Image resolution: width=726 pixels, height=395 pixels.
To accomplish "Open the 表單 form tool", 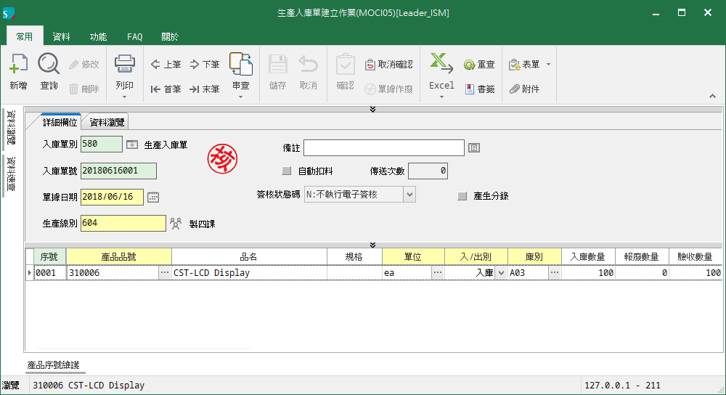I will tap(524, 64).
